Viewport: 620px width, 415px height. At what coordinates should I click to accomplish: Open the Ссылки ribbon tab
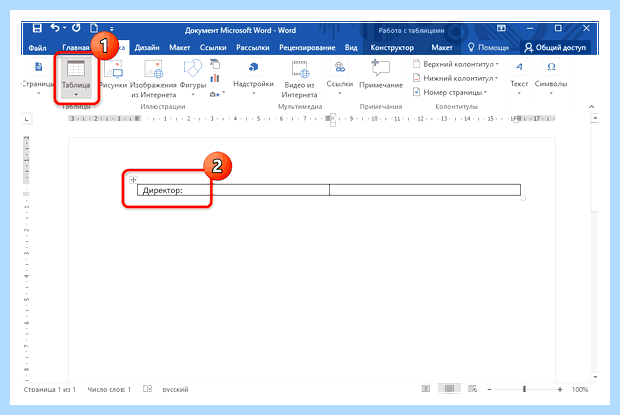(213, 48)
